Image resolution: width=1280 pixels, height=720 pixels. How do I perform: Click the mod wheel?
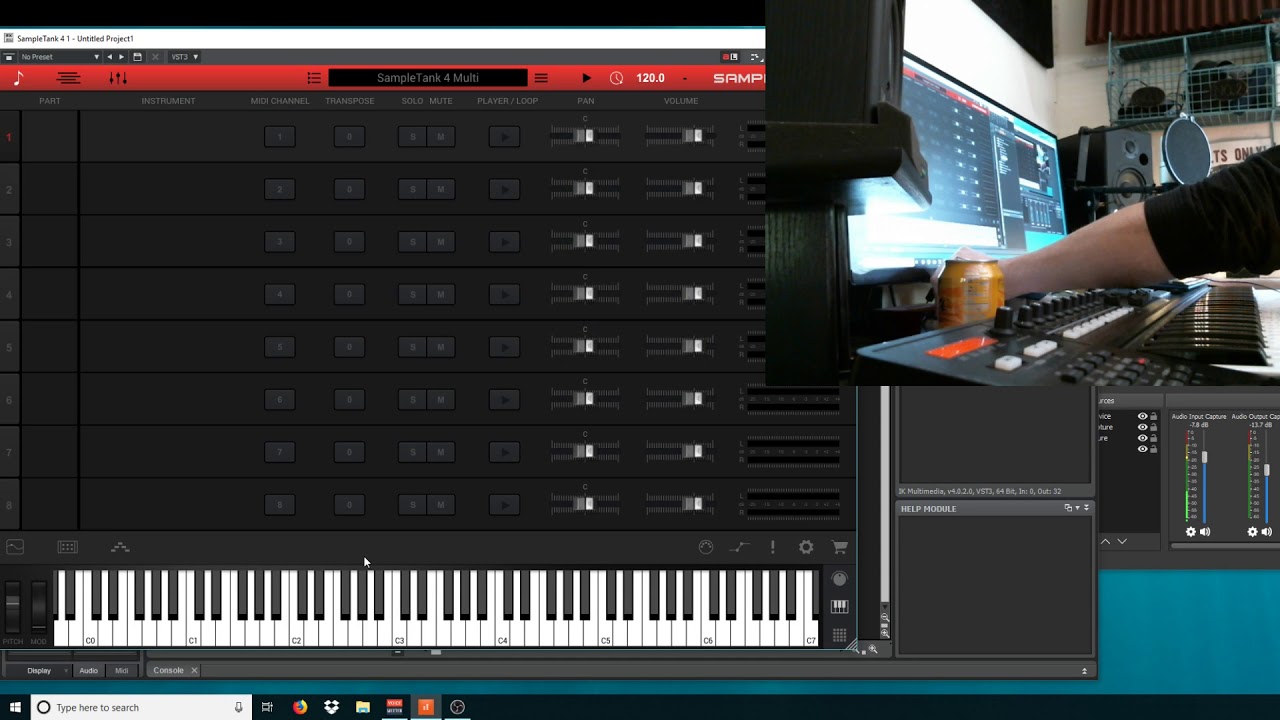click(38, 606)
